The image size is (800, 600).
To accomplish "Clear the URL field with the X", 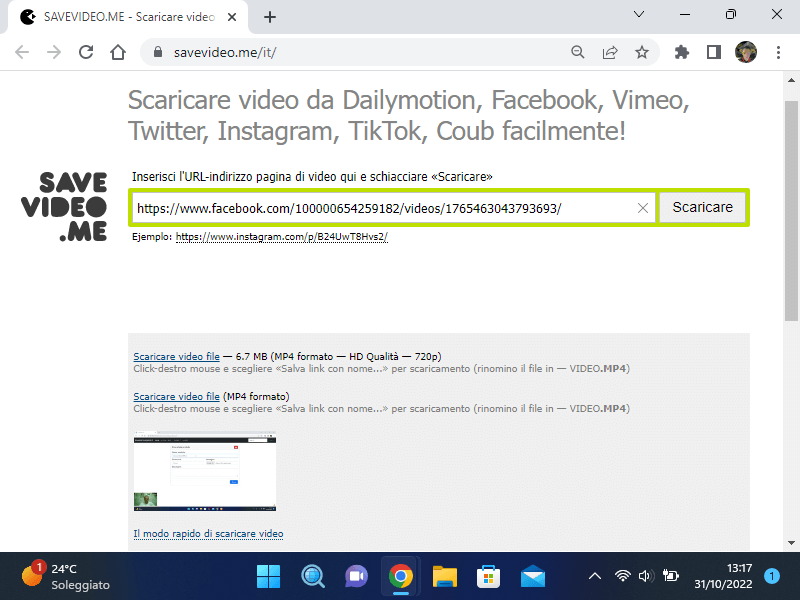I will point(643,208).
